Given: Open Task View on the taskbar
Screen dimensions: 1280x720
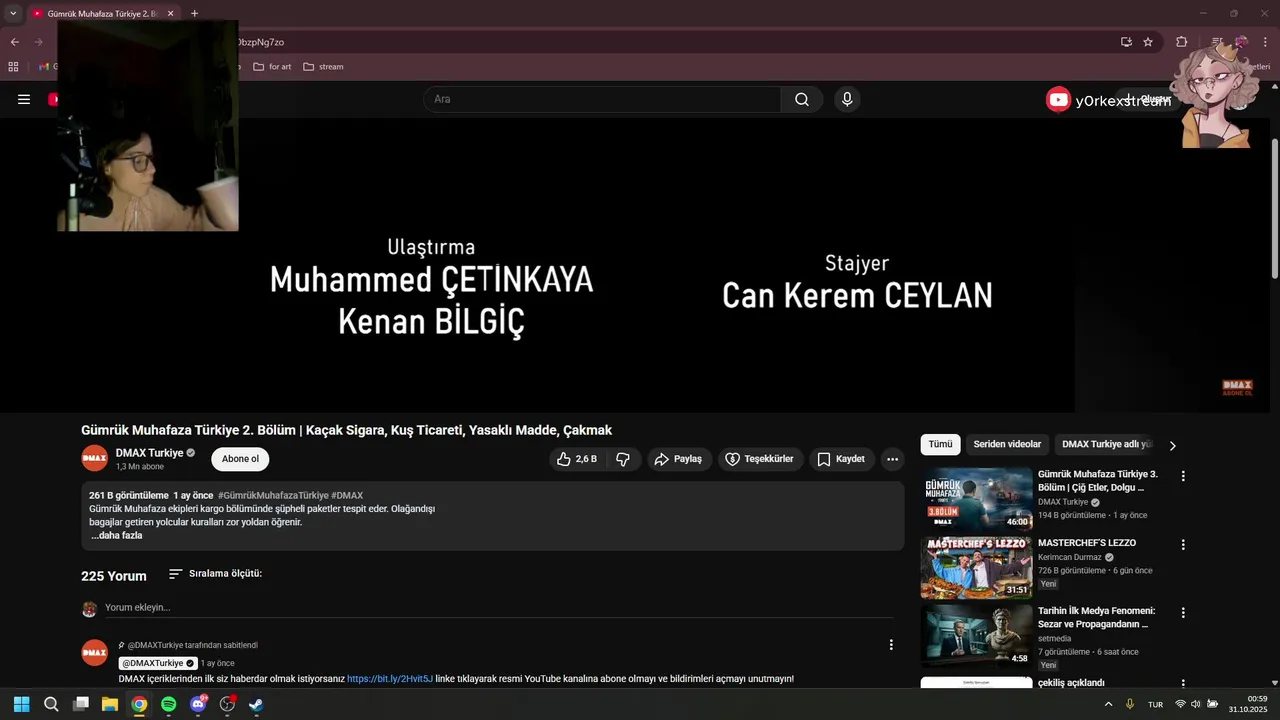Looking at the screenshot, I should pos(81,704).
